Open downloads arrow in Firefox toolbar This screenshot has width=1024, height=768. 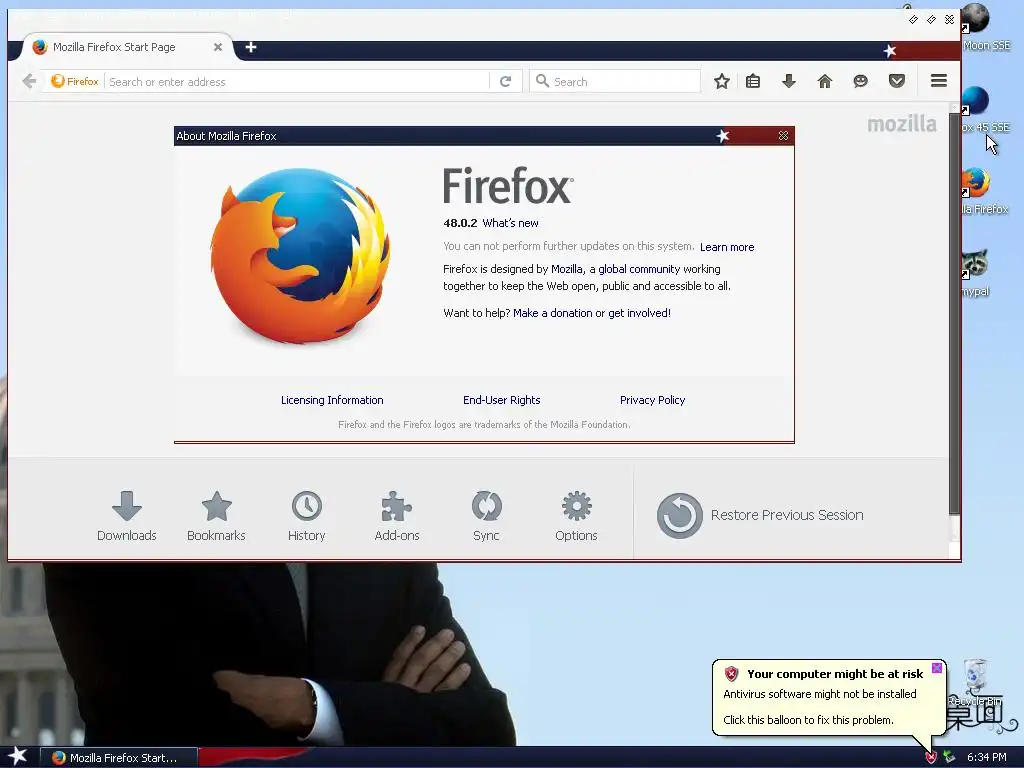click(x=789, y=81)
